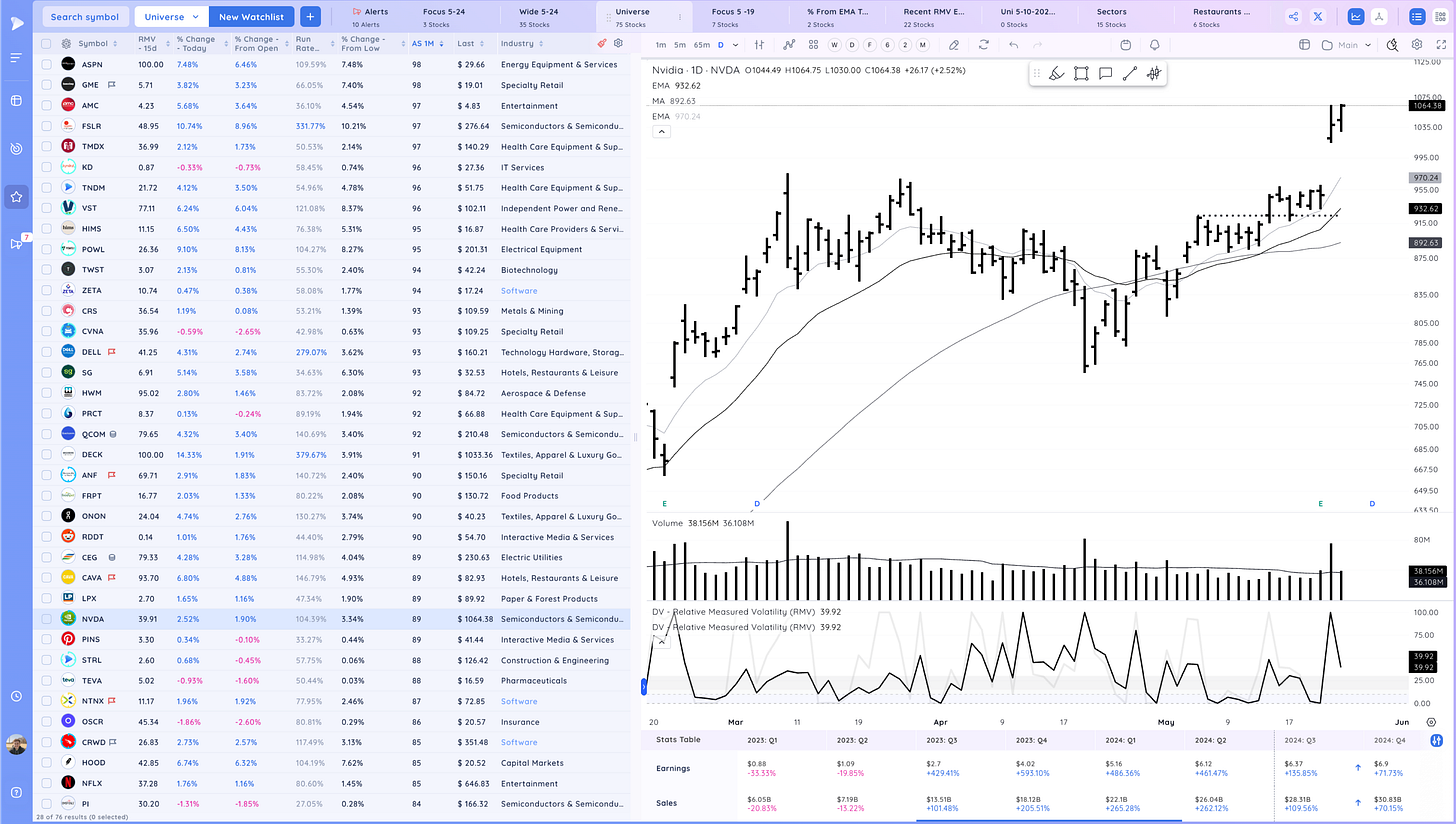Screen dimensions: 1456x824
Task: Open the watchlist star icon in sidebar
Action: [16, 197]
